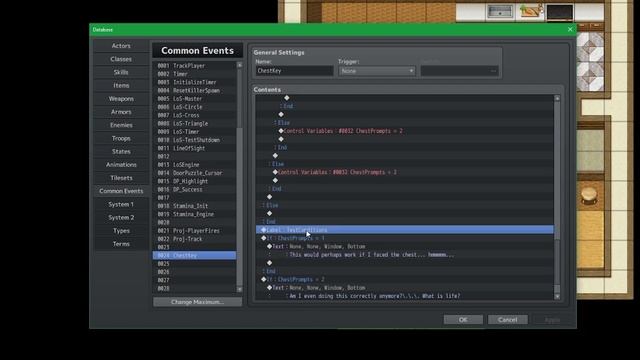Click Contents scrollbar down arrow

click(557, 297)
